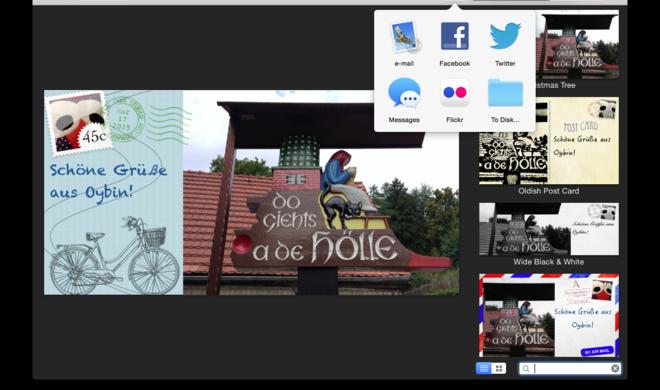Switch templates to grid view
660x390 pixels.
point(499,369)
